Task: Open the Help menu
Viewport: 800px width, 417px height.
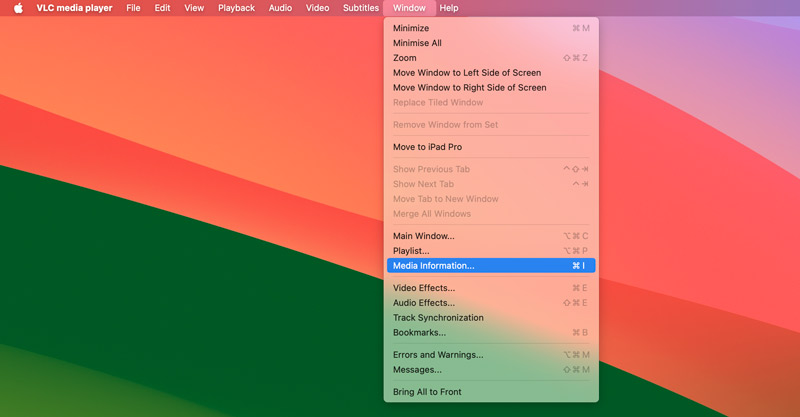Action: pyautogui.click(x=449, y=8)
